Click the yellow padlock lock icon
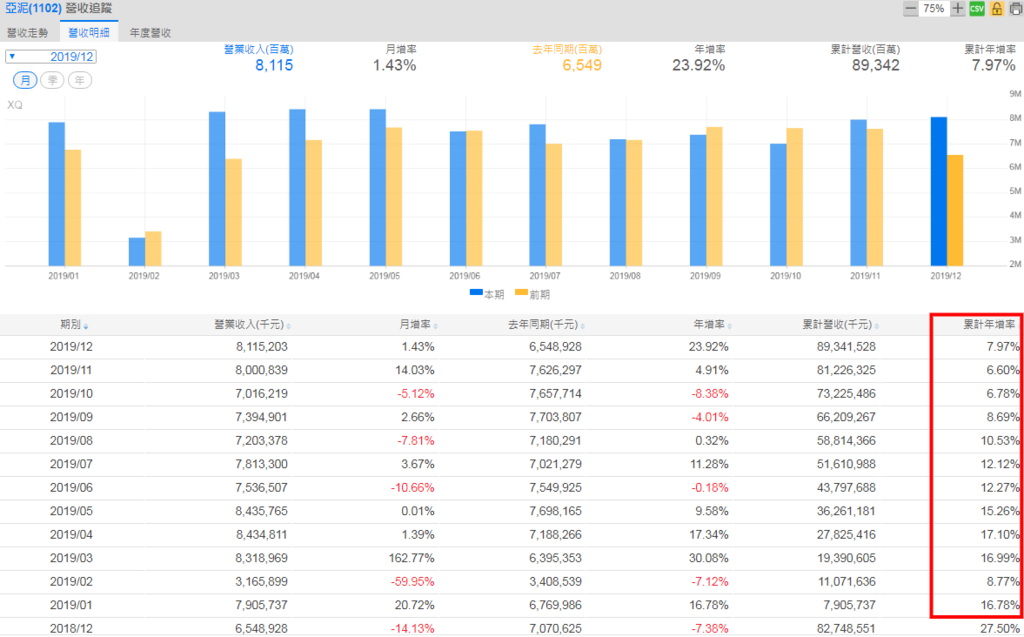 (997, 8)
